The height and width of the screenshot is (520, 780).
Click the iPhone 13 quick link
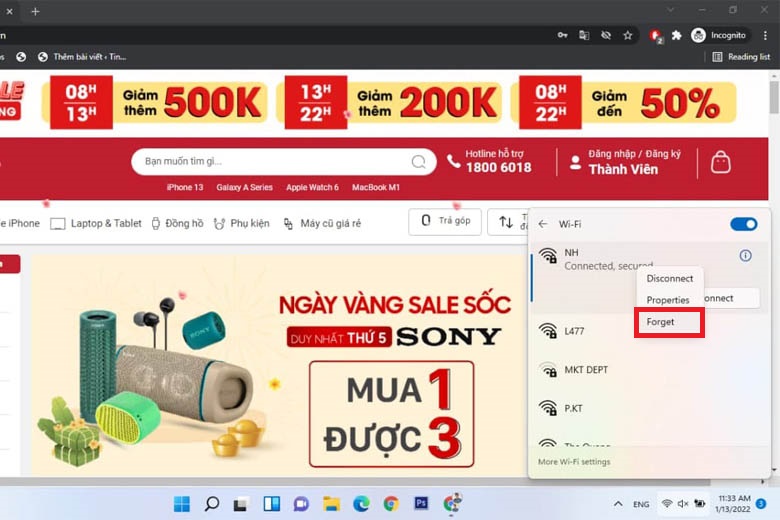(x=185, y=188)
